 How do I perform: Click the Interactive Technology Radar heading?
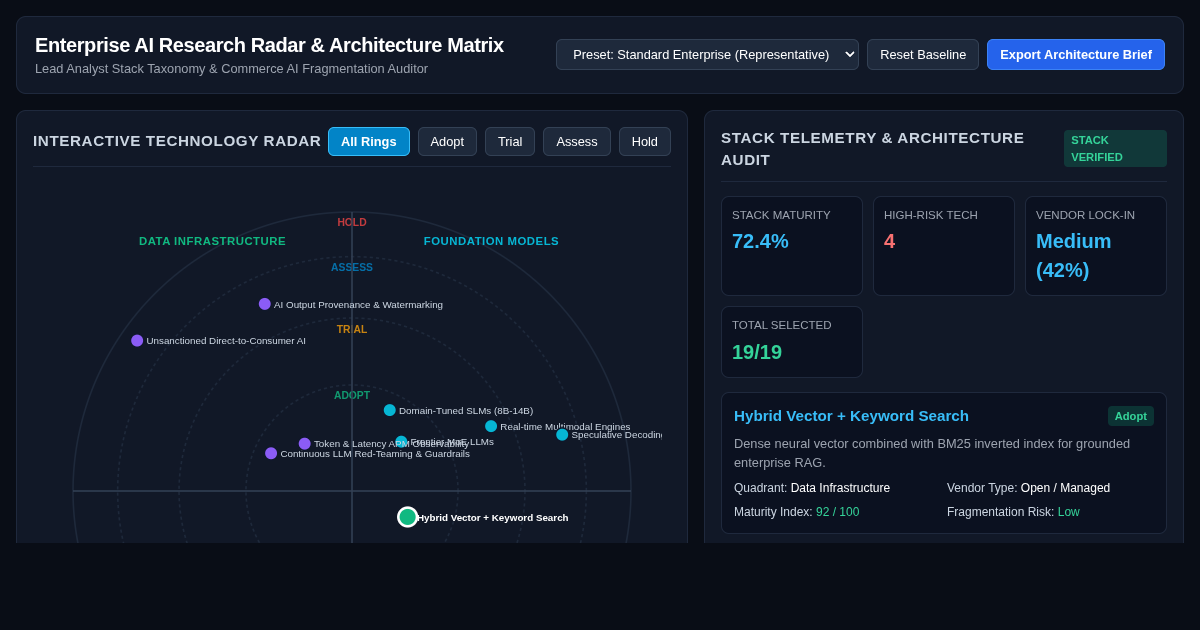pos(177,141)
